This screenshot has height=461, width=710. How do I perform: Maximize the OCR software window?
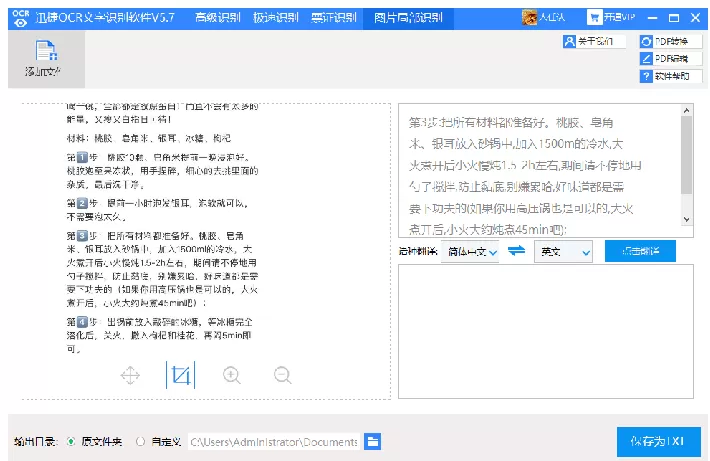(674, 18)
